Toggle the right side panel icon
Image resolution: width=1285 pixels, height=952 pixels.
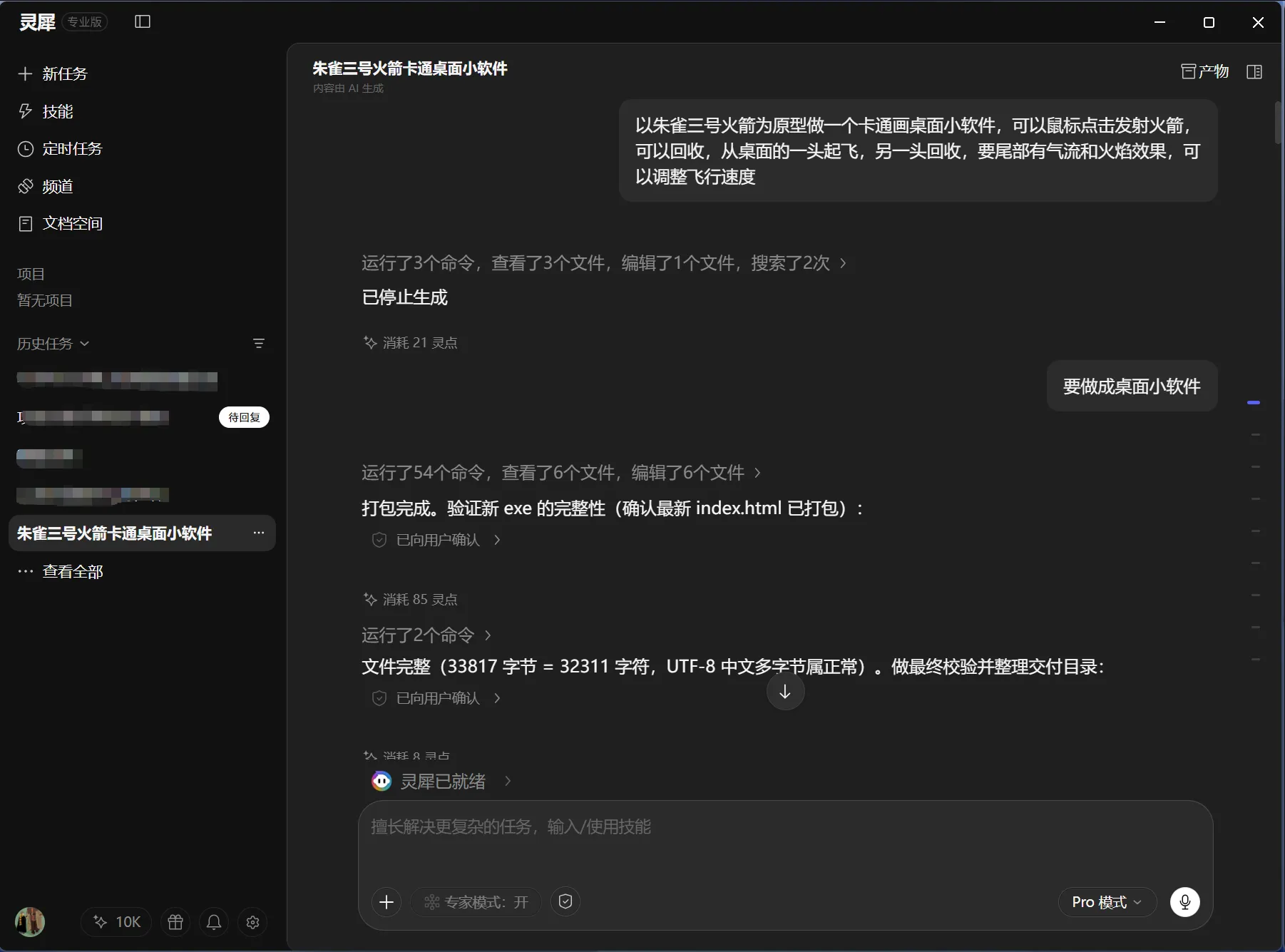click(x=1254, y=71)
